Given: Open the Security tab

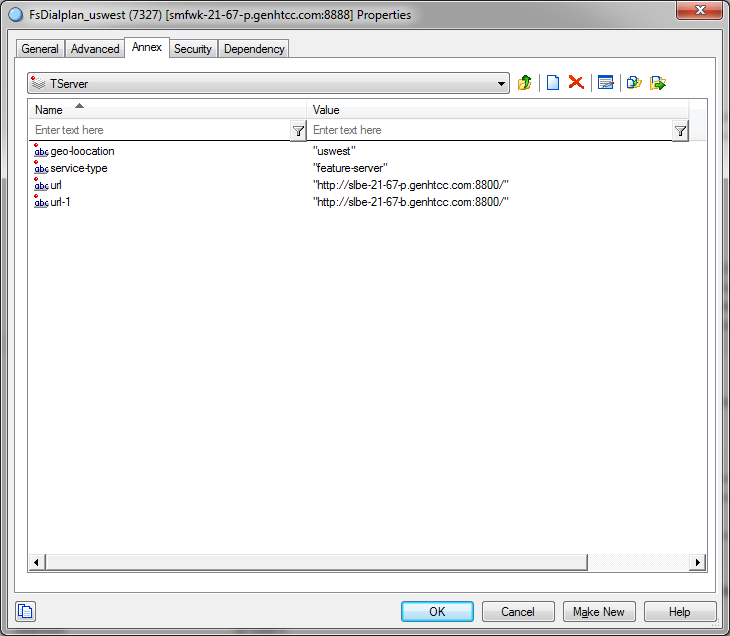Looking at the screenshot, I should click(x=193, y=48).
